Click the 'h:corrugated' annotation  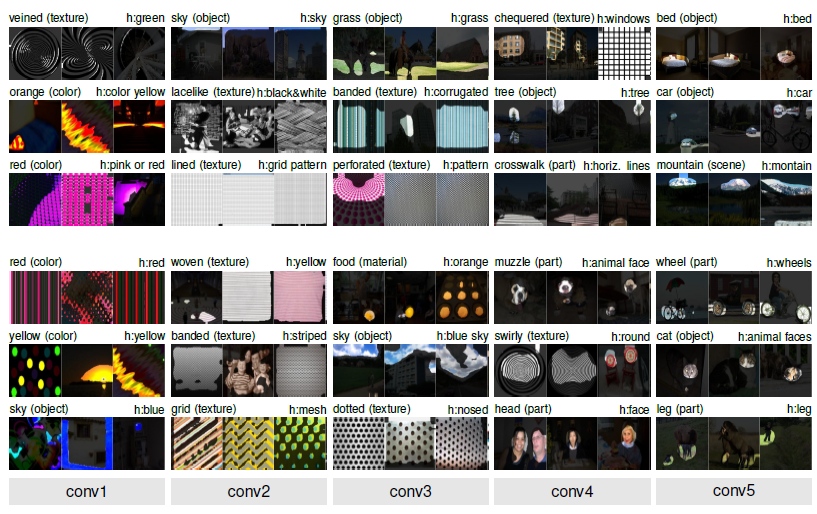click(456, 92)
